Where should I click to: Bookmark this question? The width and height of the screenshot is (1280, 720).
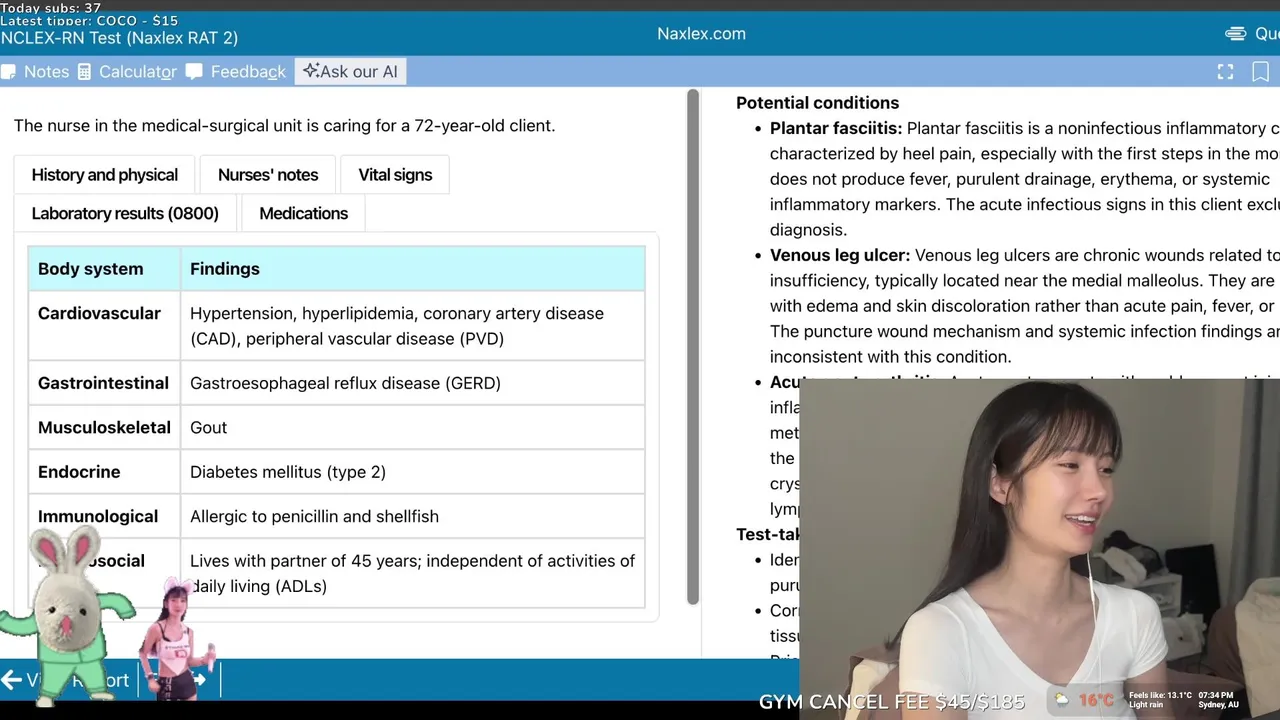(x=1260, y=72)
